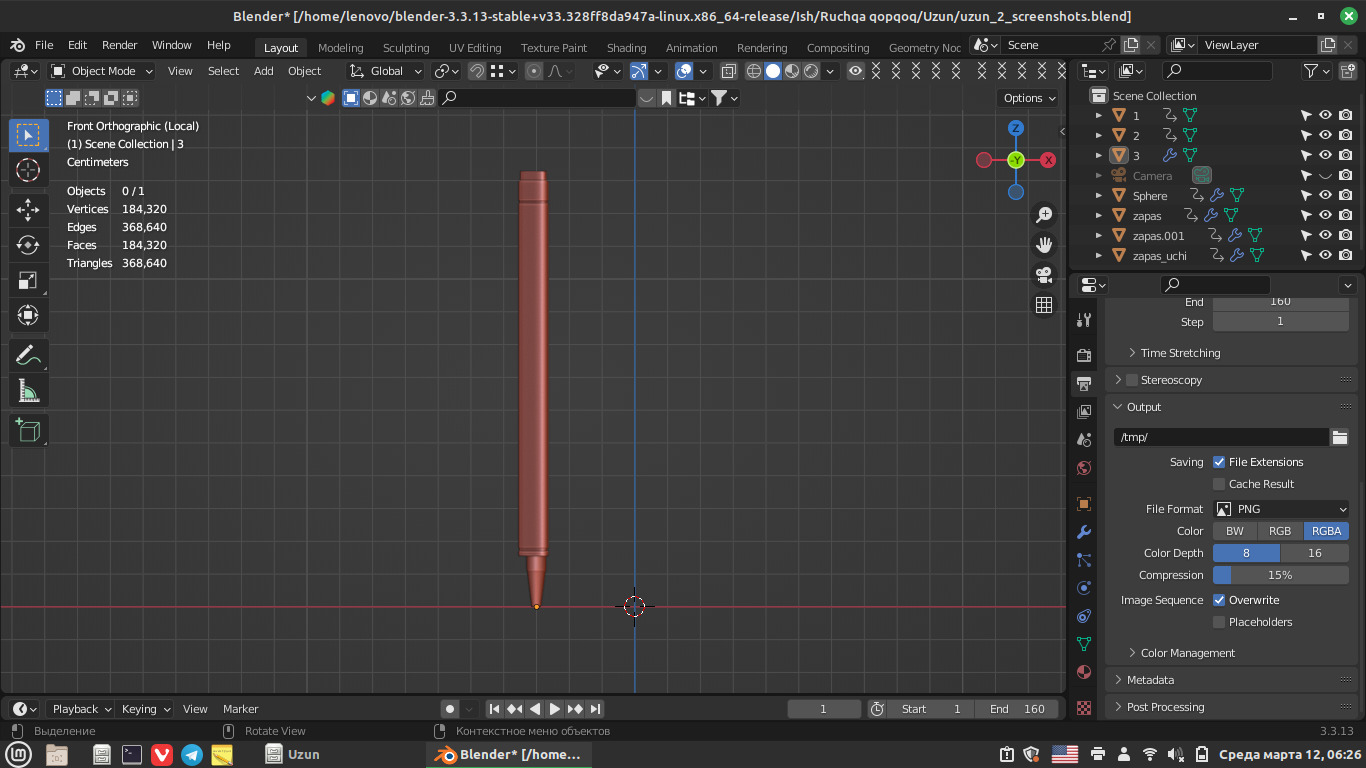This screenshot has height=768, width=1366.
Task: Open the Scene properties tab
Action: coord(1084,439)
